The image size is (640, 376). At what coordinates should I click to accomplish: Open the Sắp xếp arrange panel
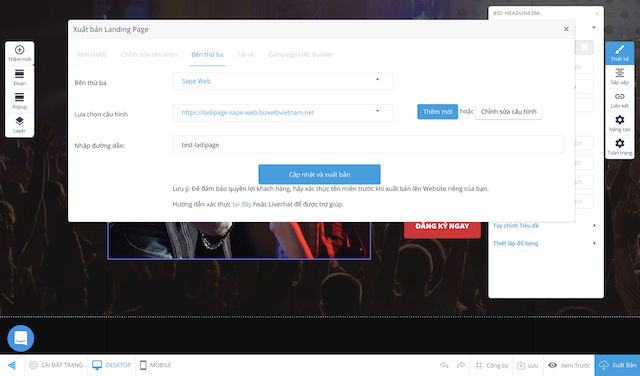pyautogui.click(x=620, y=76)
